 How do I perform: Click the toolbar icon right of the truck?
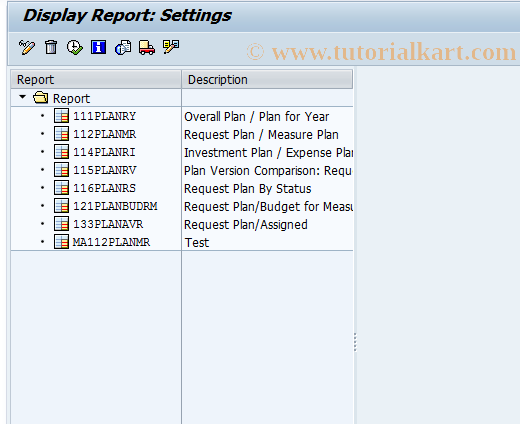pos(171,47)
